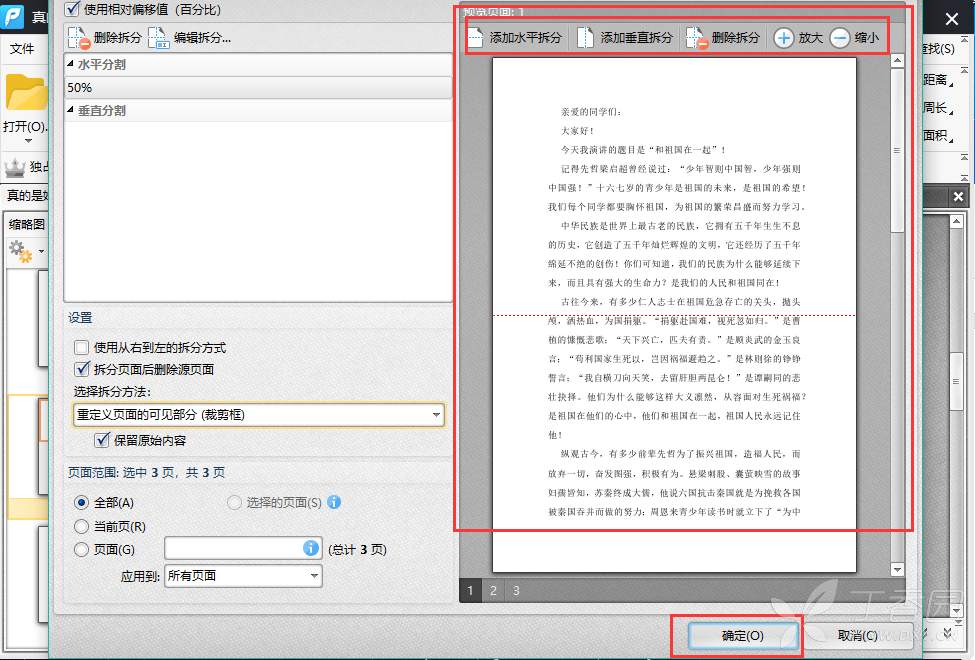
Task: Zoom out the preview (缩小)
Action: click(x=854, y=37)
